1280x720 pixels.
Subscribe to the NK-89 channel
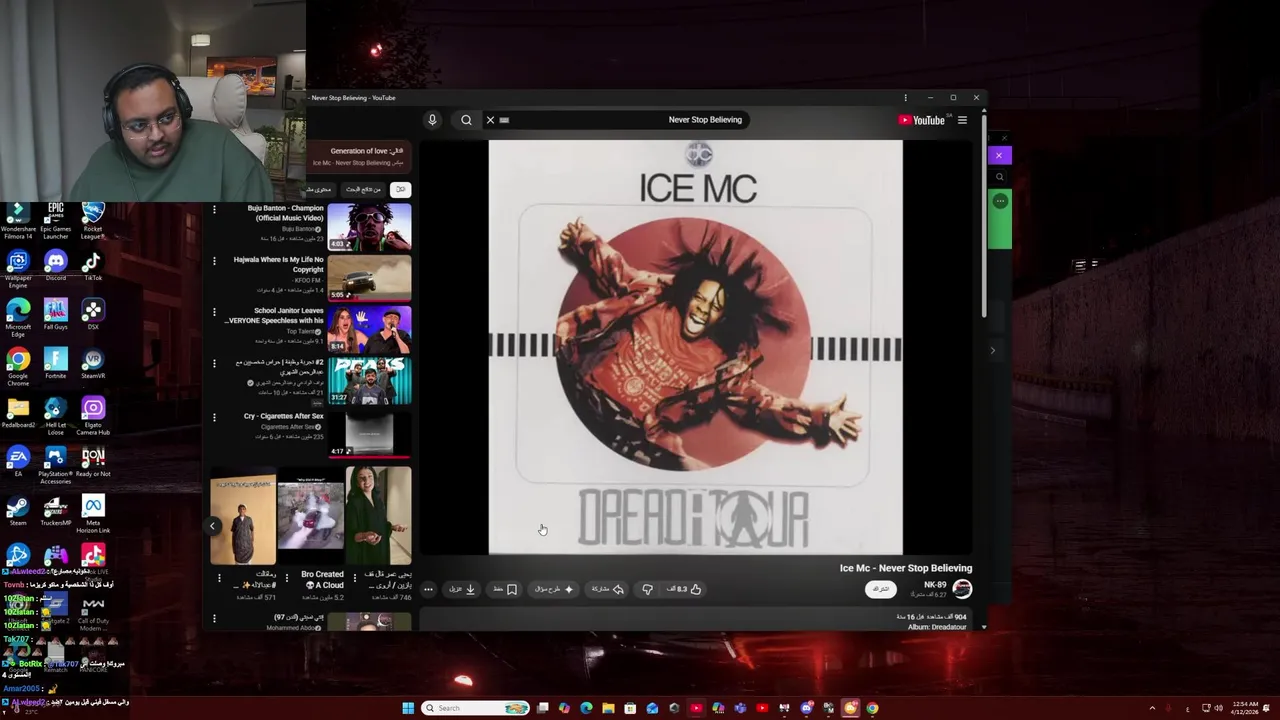coord(880,589)
